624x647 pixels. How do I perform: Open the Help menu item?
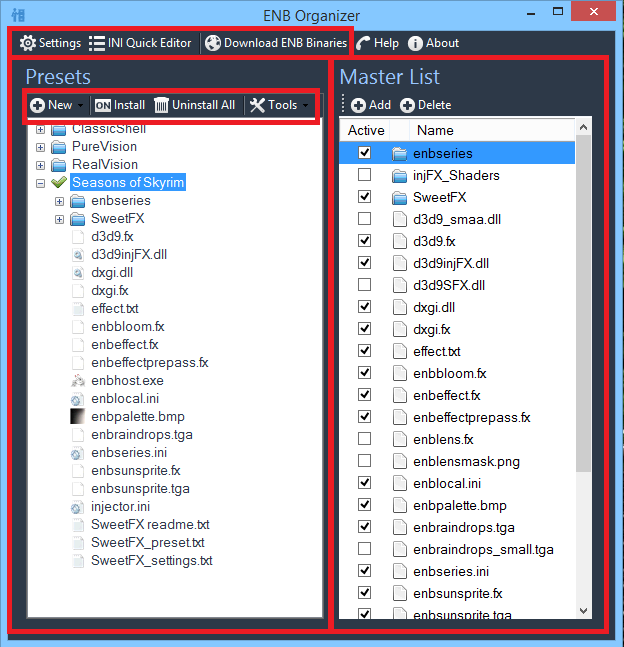[378, 43]
